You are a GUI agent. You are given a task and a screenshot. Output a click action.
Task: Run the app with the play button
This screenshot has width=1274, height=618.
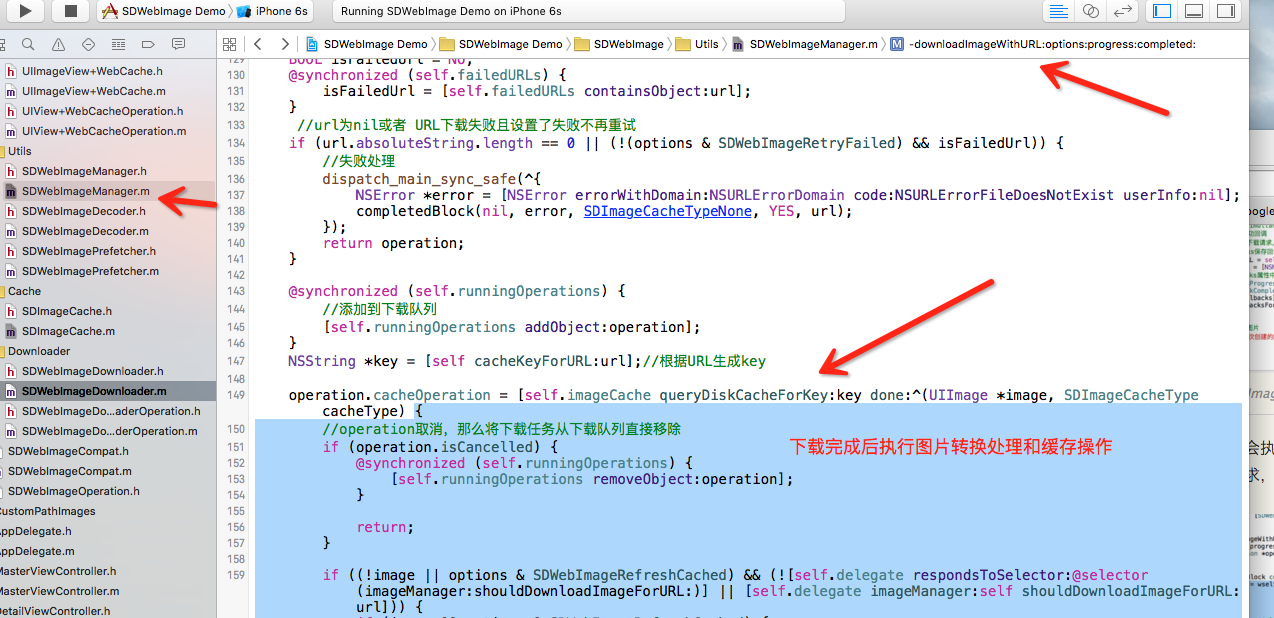(27, 11)
